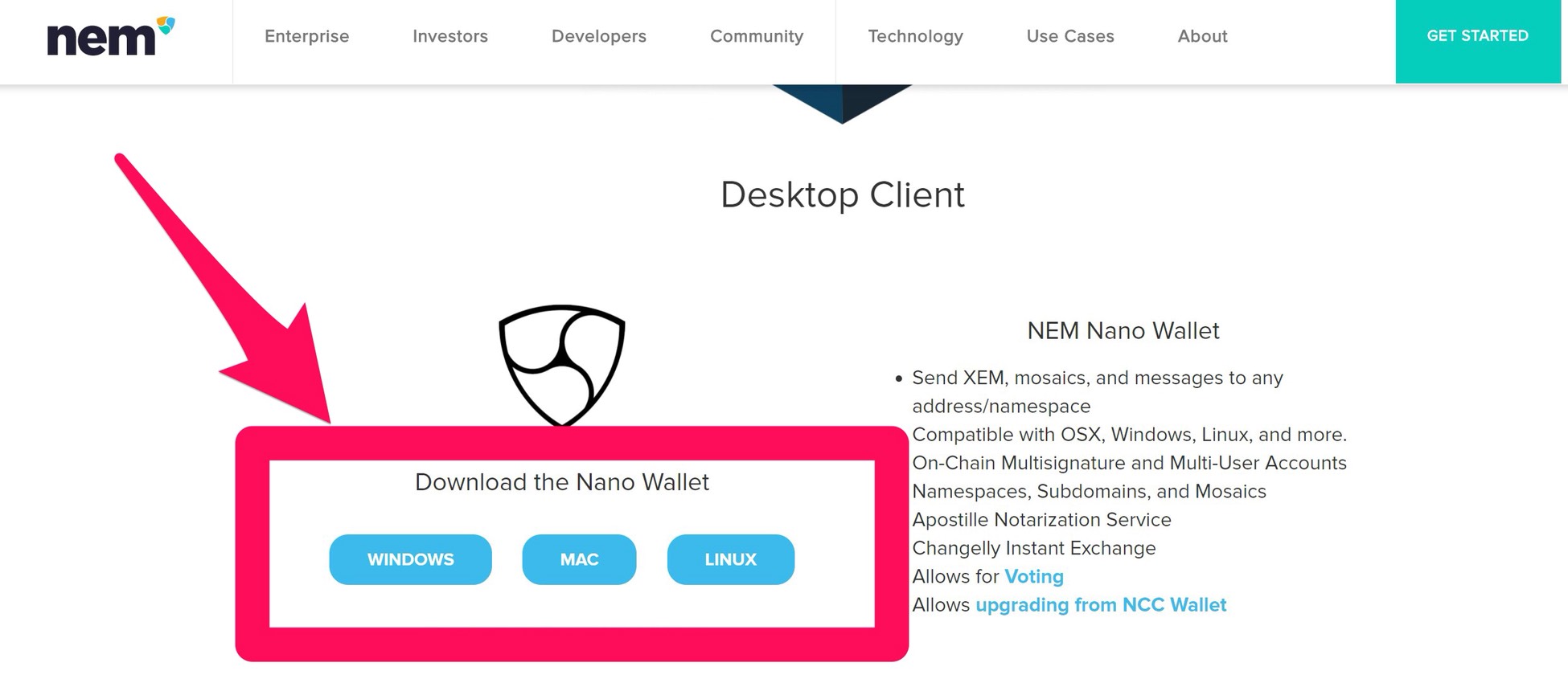This screenshot has width=1568, height=675.
Task: Download Nano Wallet for Windows
Action: click(410, 559)
